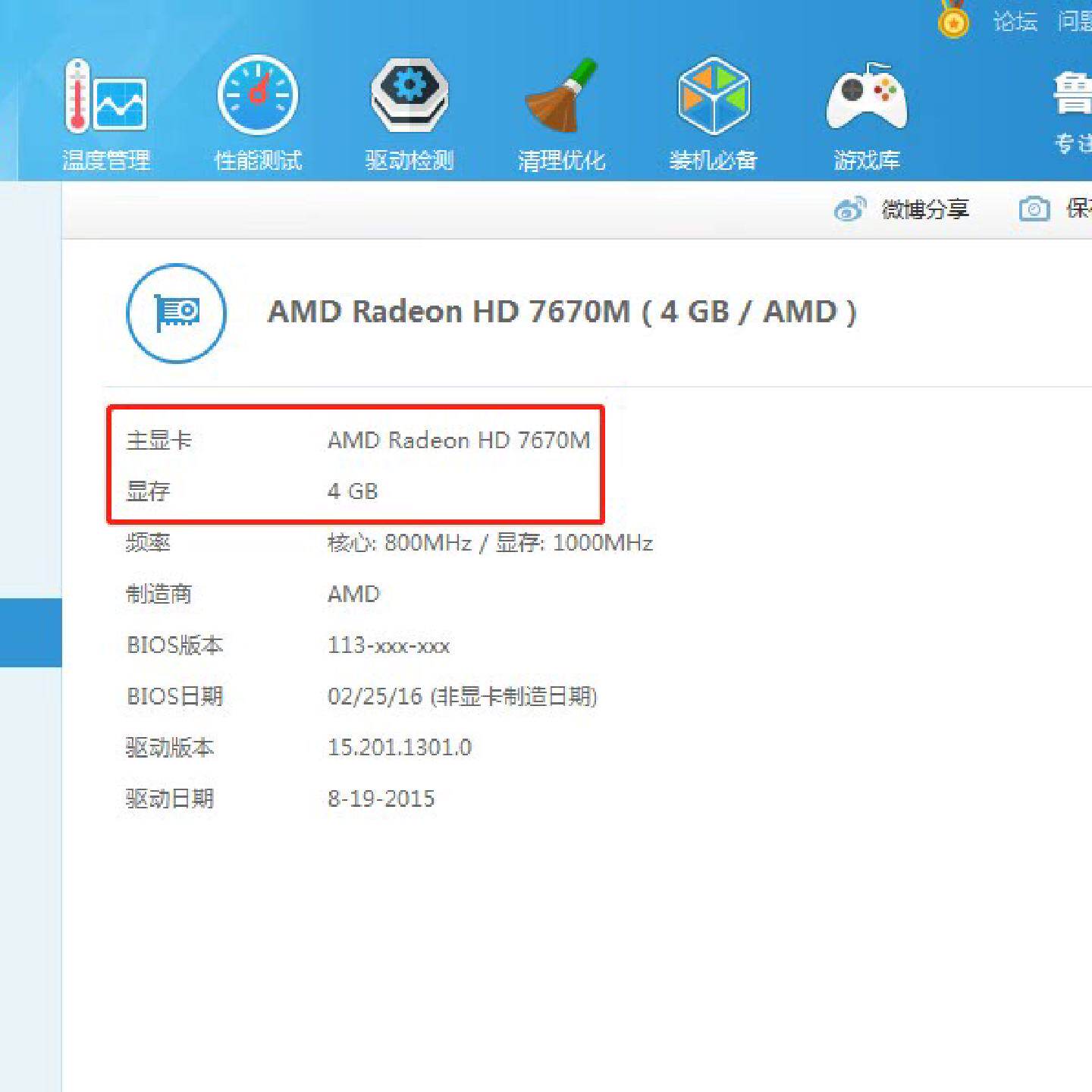Click the graphics card circle icon
Screen dimensions: 1092x1092
click(176, 312)
